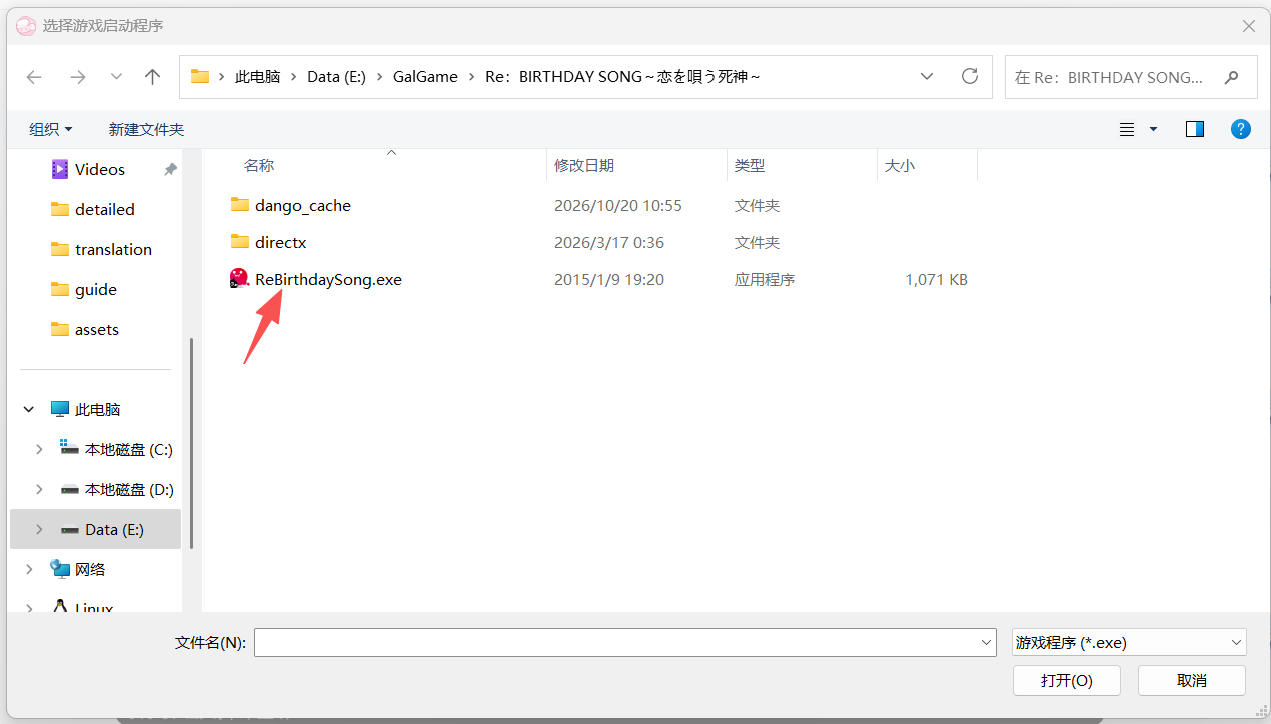Go back with the left arrow button
The height and width of the screenshot is (724, 1271).
pos(34,77)
